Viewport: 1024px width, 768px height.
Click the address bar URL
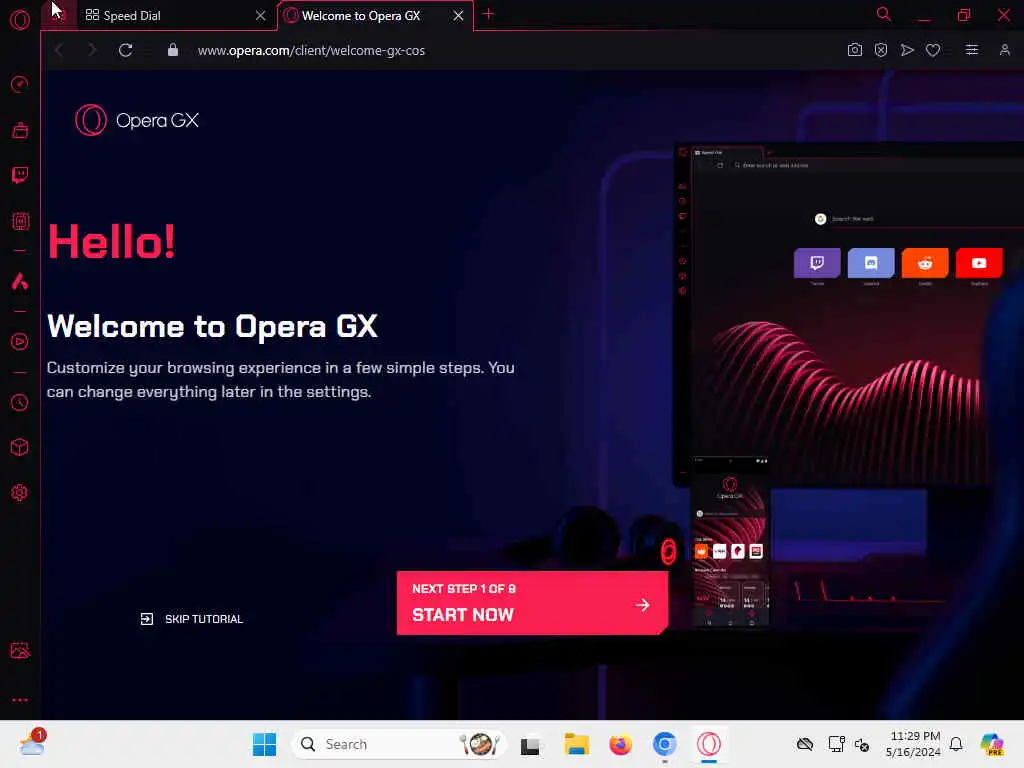[x=311, y=50]
